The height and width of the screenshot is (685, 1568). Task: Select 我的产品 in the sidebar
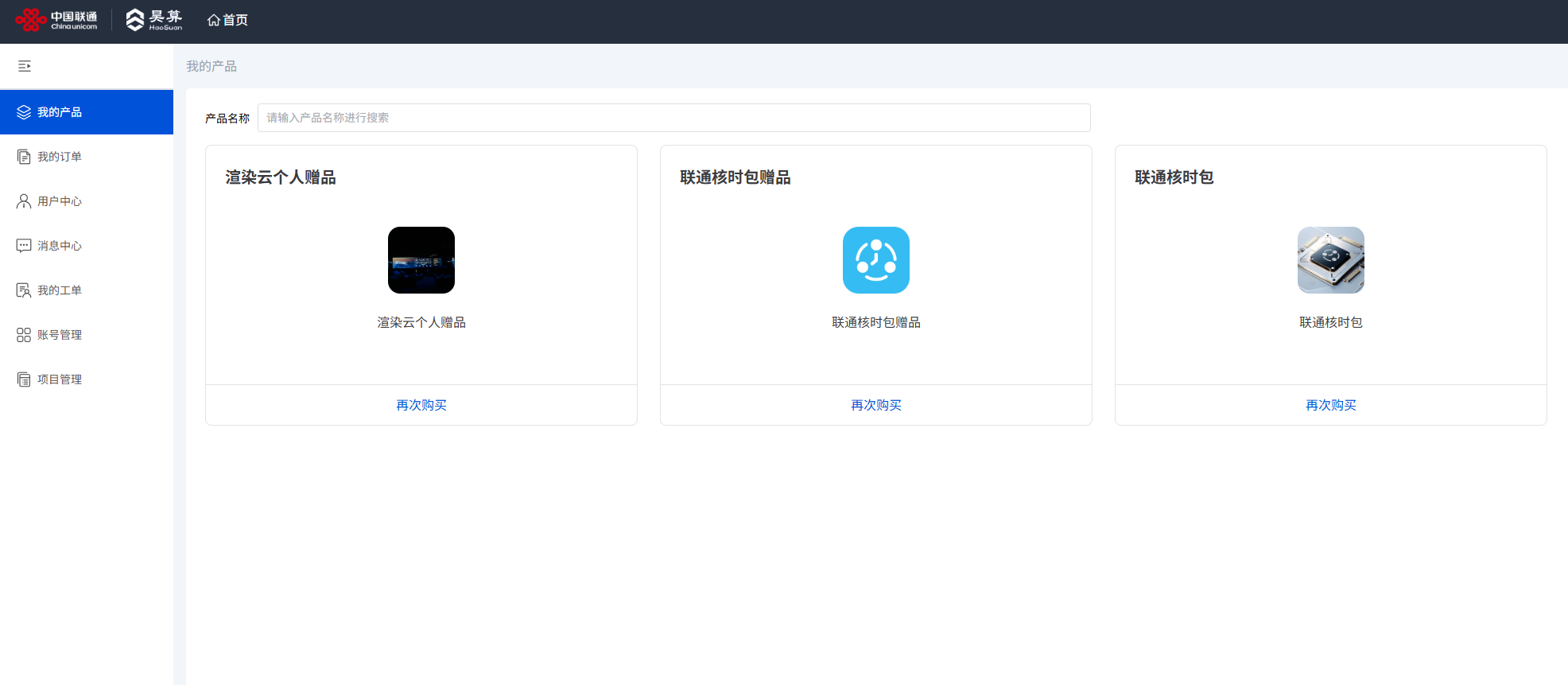click(60, 112)
